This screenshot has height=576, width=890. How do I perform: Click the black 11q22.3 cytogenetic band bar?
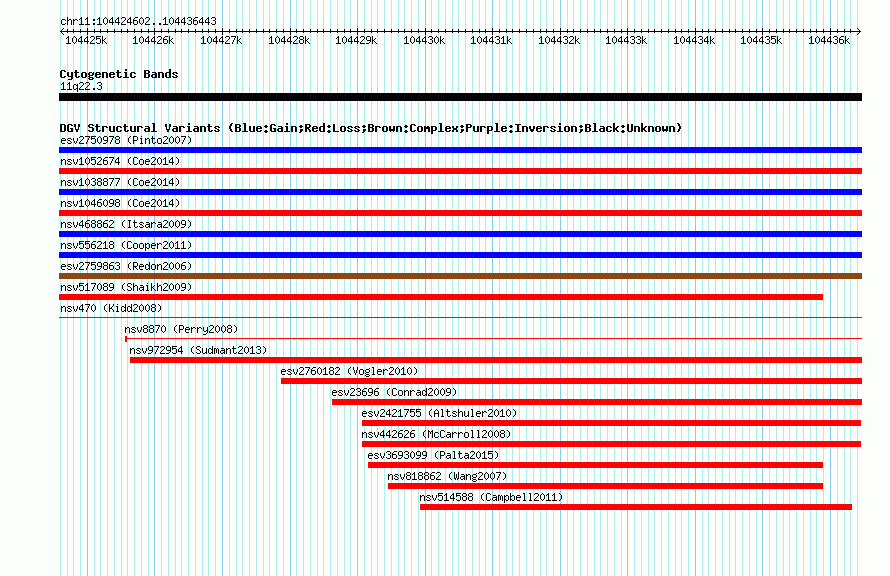(460, 97)
